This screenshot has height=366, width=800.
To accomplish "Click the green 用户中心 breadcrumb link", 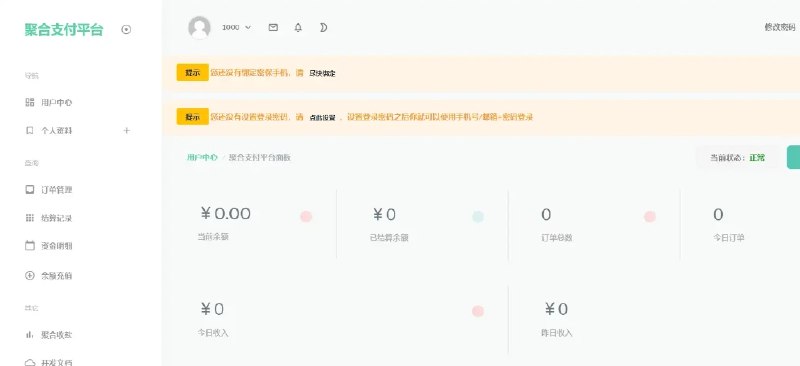I will (x=202, y=157).
